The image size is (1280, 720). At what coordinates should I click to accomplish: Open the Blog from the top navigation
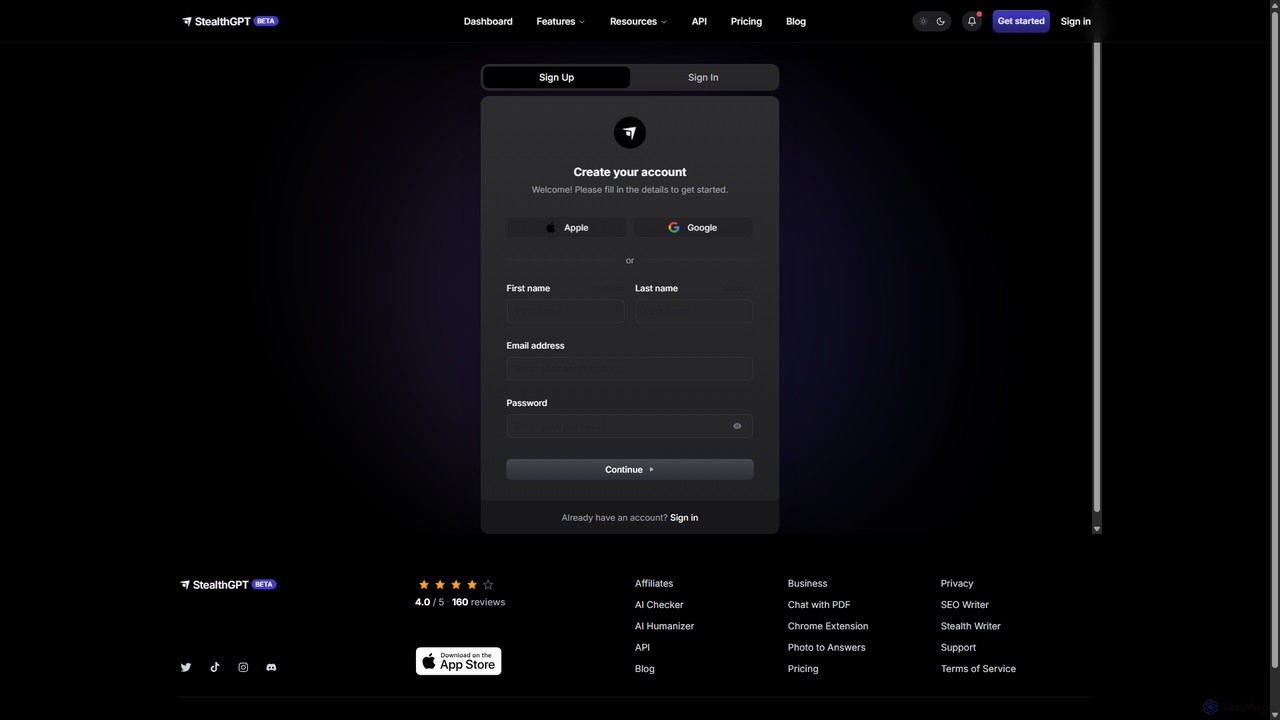coord(796,21)
